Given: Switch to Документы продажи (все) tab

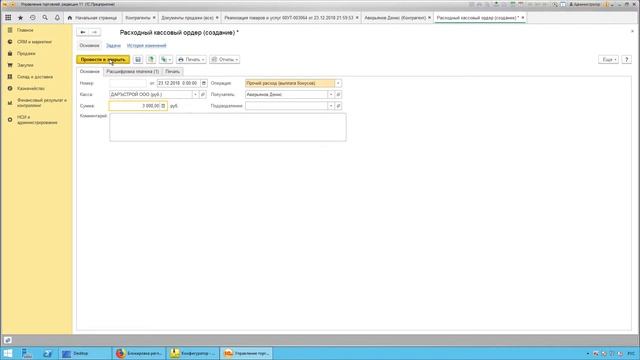Looking at the screenshot, I should pos(187,18).
